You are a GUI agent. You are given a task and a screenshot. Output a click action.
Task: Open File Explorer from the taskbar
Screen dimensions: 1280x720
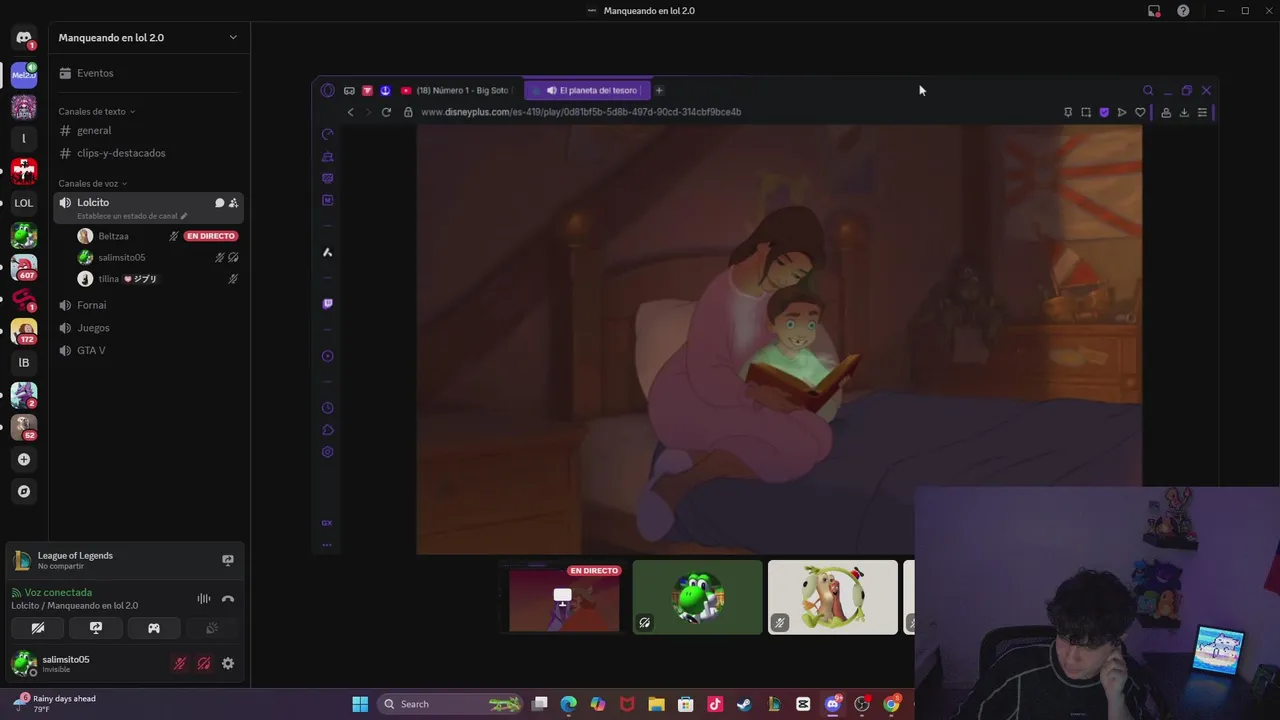point(656,704)
